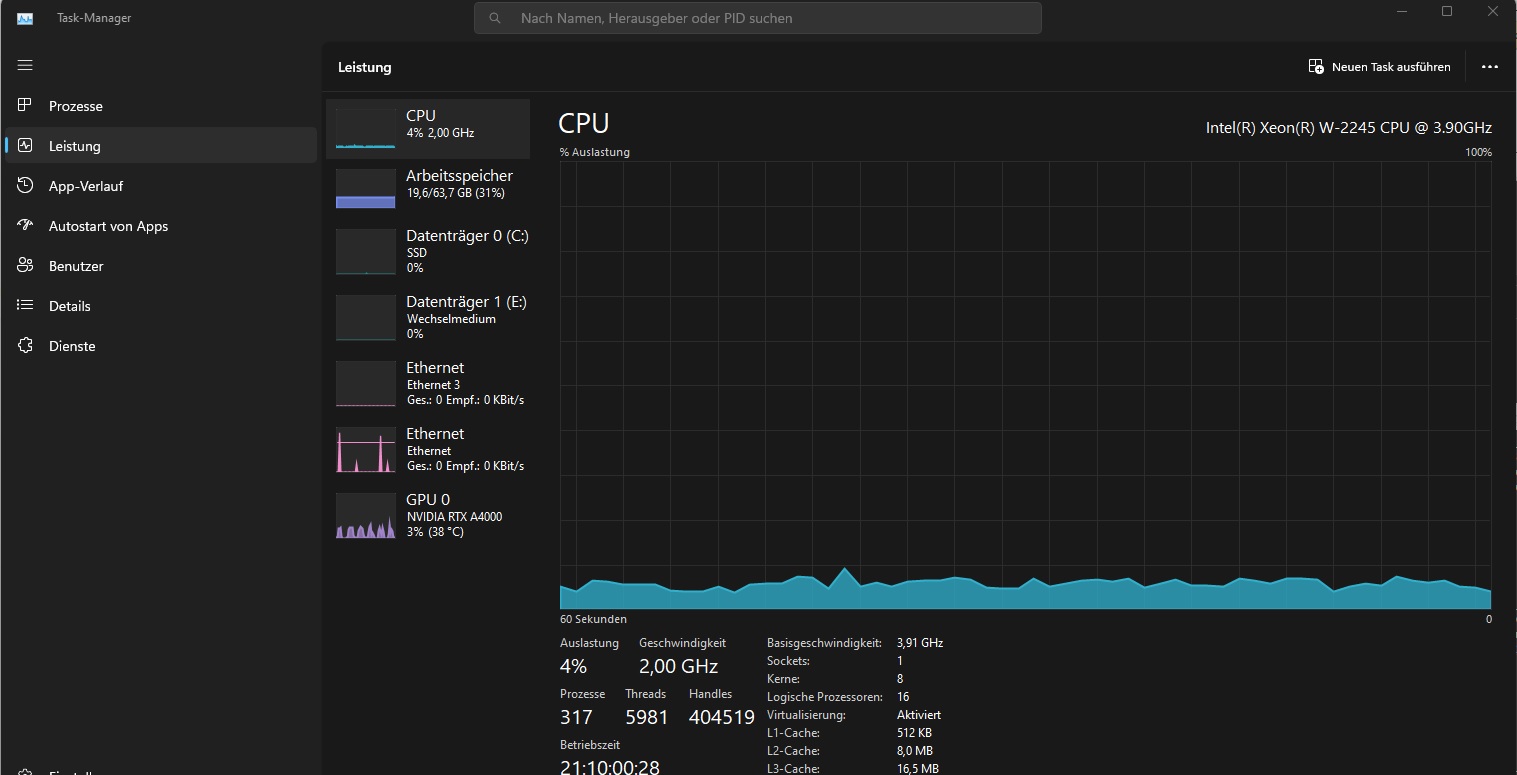
Task: Select the Ethernet 3 adapter entry
Action: pyautogui.click(x=428, y=383)
